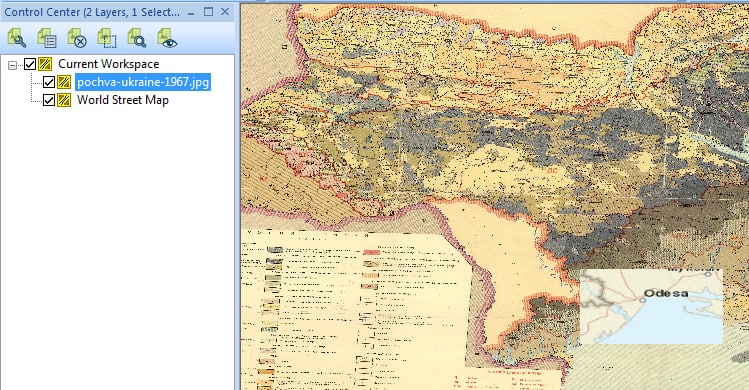Uncheck the Current Workspace checkbox
The image size is (749, 390).
click(30, 64)
